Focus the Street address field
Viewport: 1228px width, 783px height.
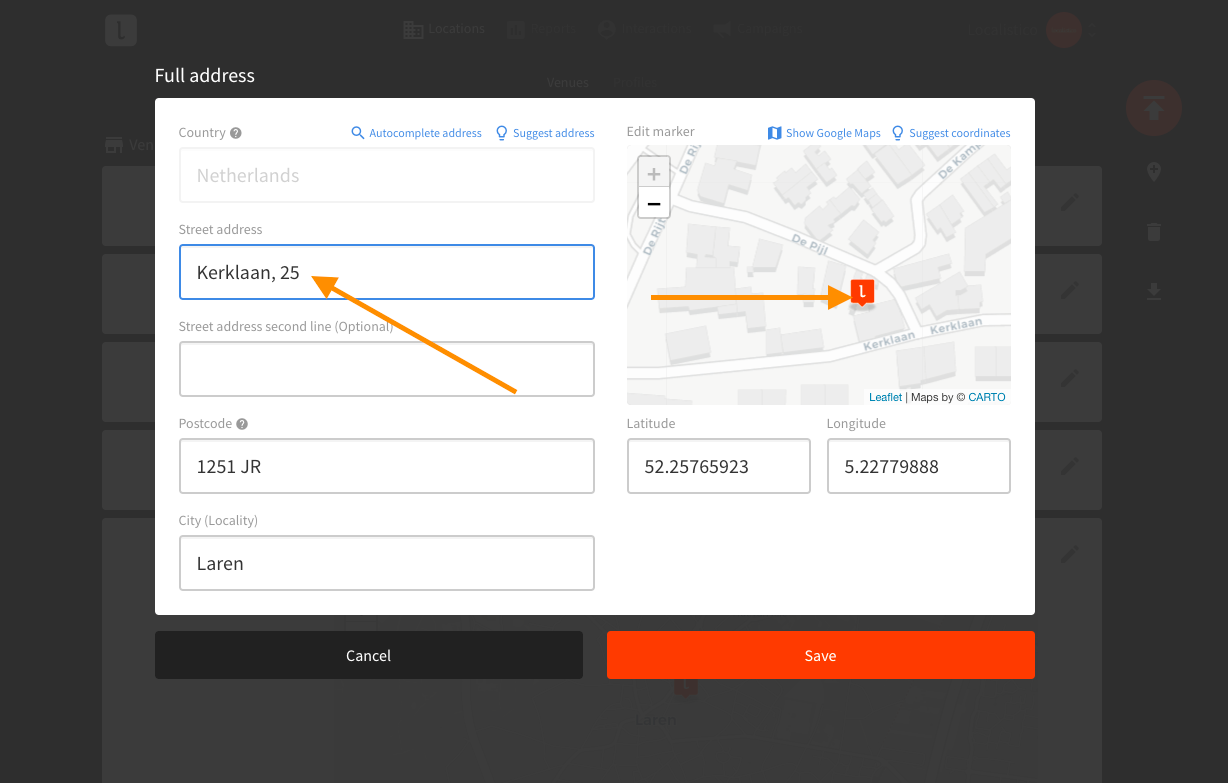(387, 272)
